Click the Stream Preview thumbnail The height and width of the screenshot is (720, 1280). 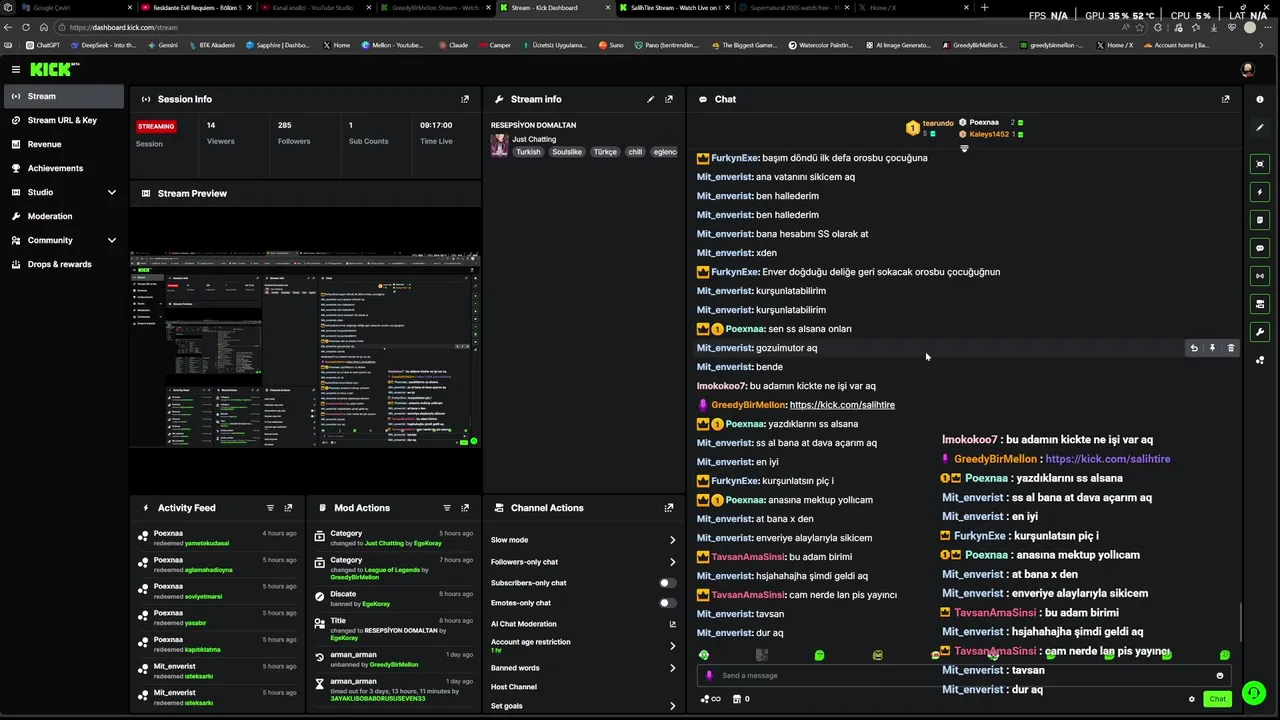point(306,349)
